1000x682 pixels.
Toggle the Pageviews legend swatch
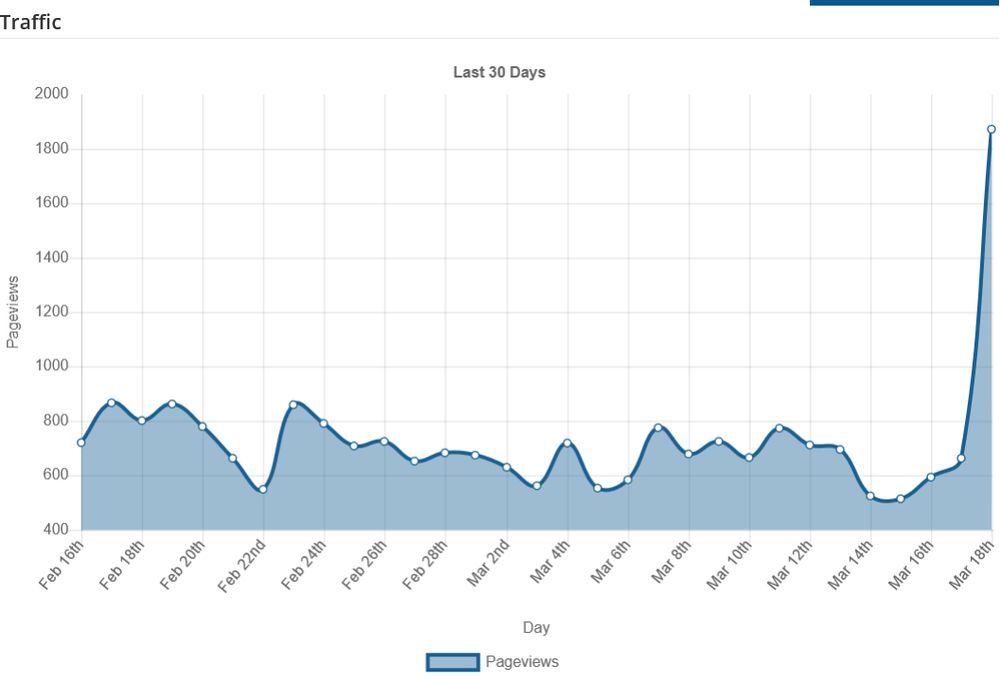click(452, 662)
